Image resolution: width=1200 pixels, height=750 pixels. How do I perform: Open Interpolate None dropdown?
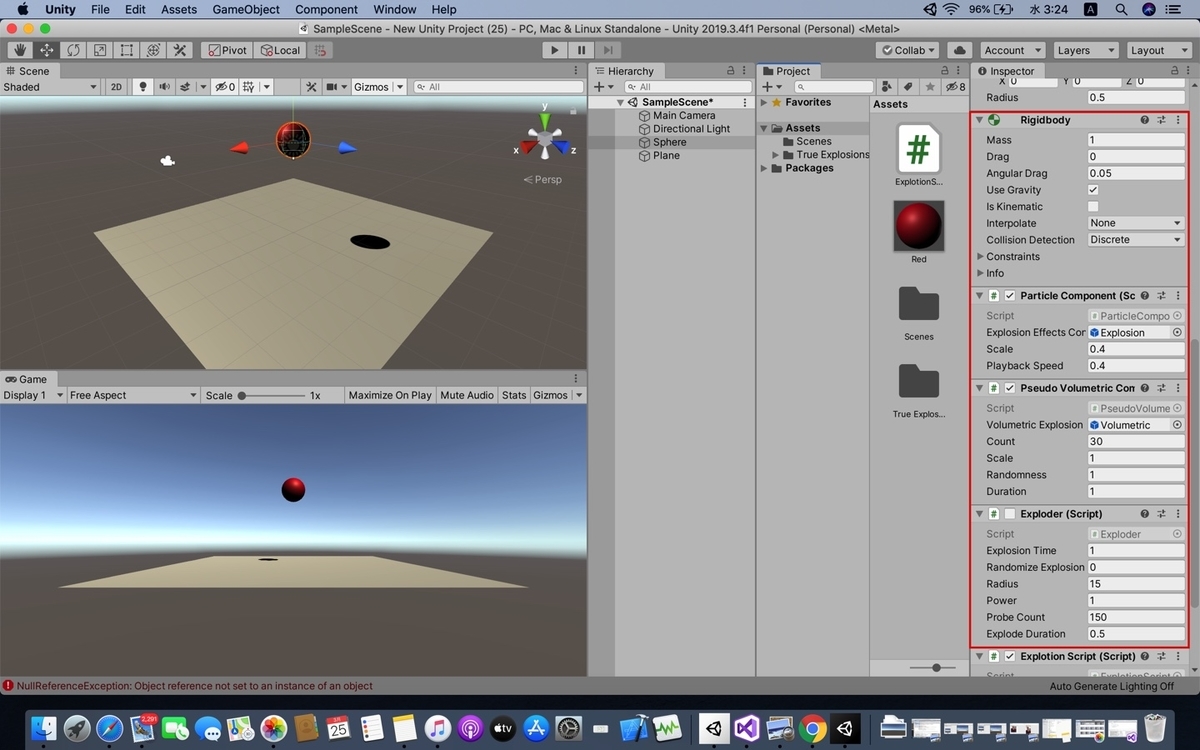1136,223
